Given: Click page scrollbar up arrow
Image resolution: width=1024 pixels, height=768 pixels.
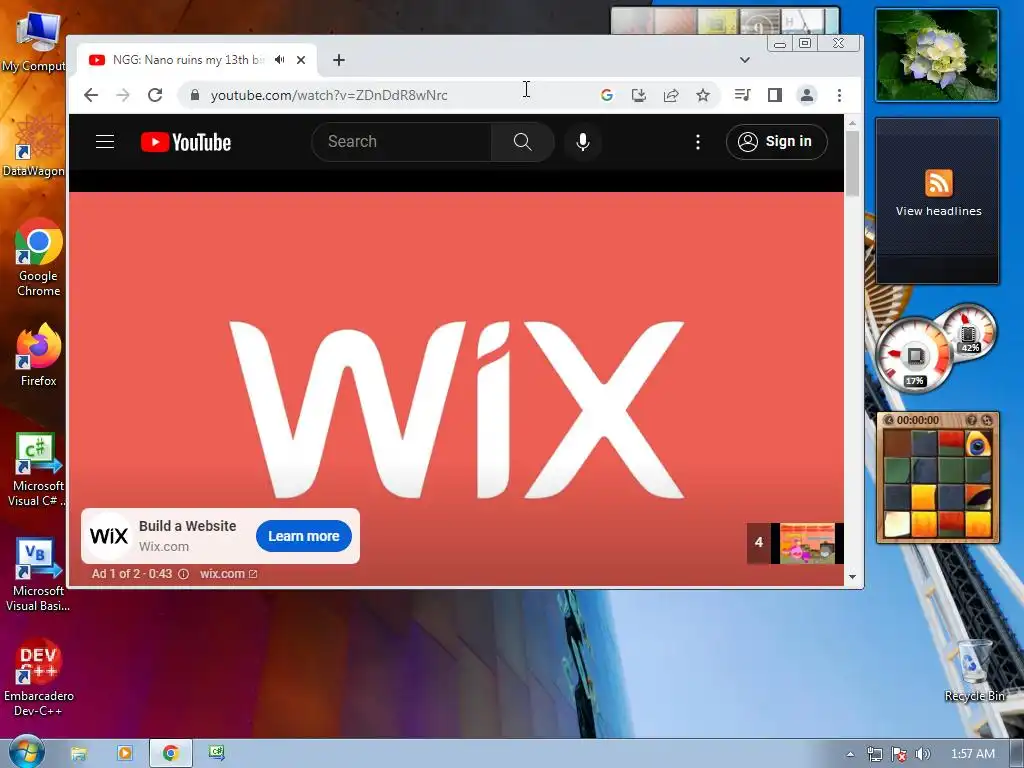Looking at the screenshot, I should point(852,122).
